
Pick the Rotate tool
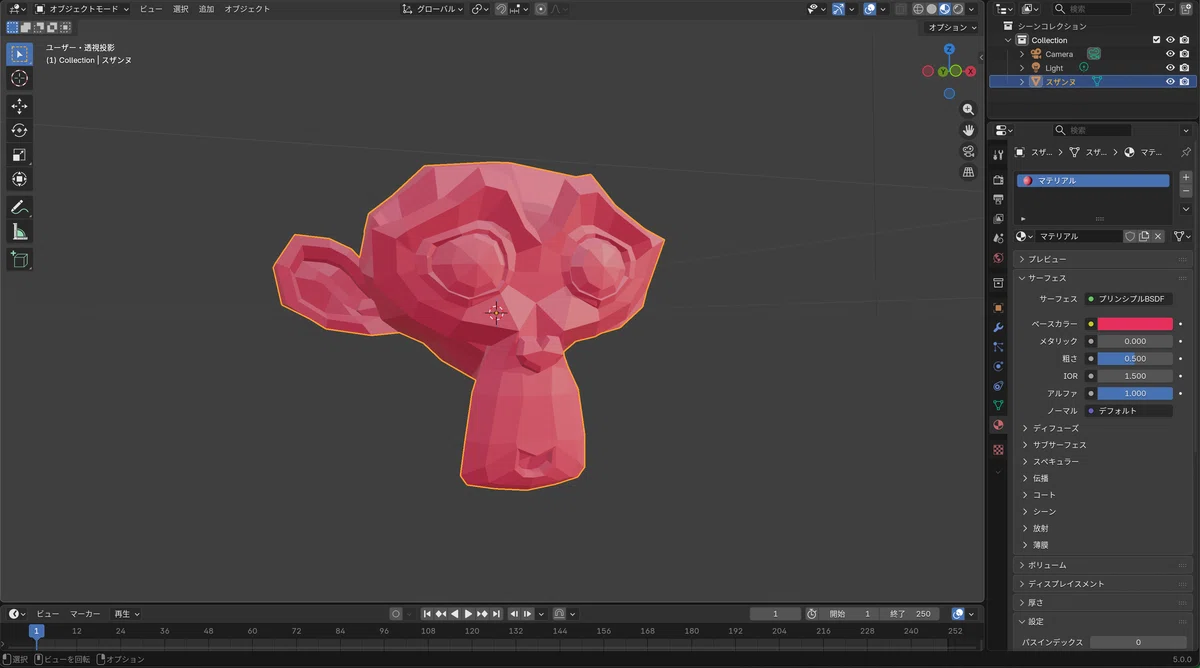[20, 130]
